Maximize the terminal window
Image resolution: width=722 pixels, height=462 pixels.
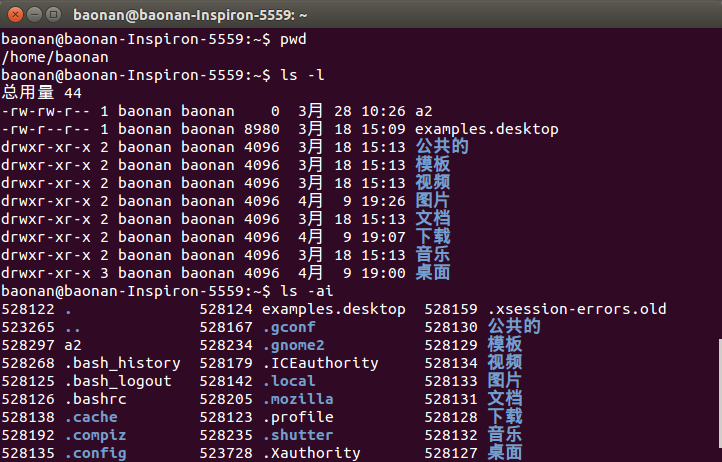[x=54, y=14]
